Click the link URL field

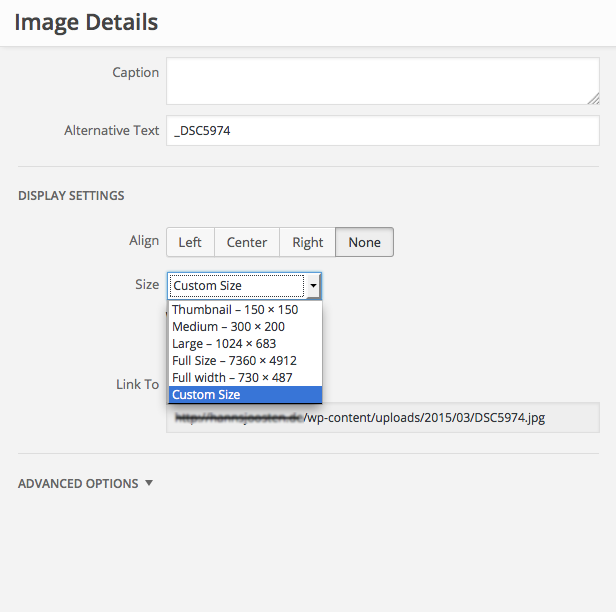[383, 418]
